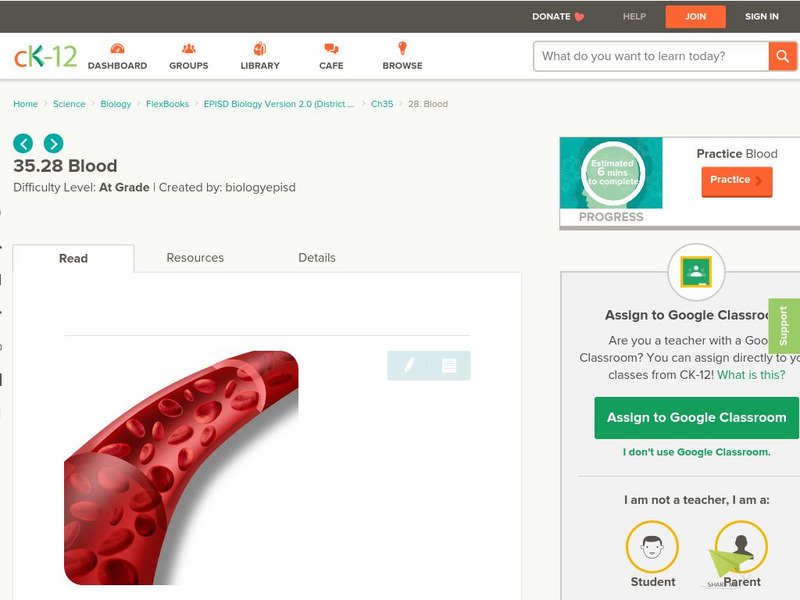The height and width of the screenshot is (600, 800).
Task: Go to previous lesson arrow
Action: pyautogui.click(x=23, y=143)
